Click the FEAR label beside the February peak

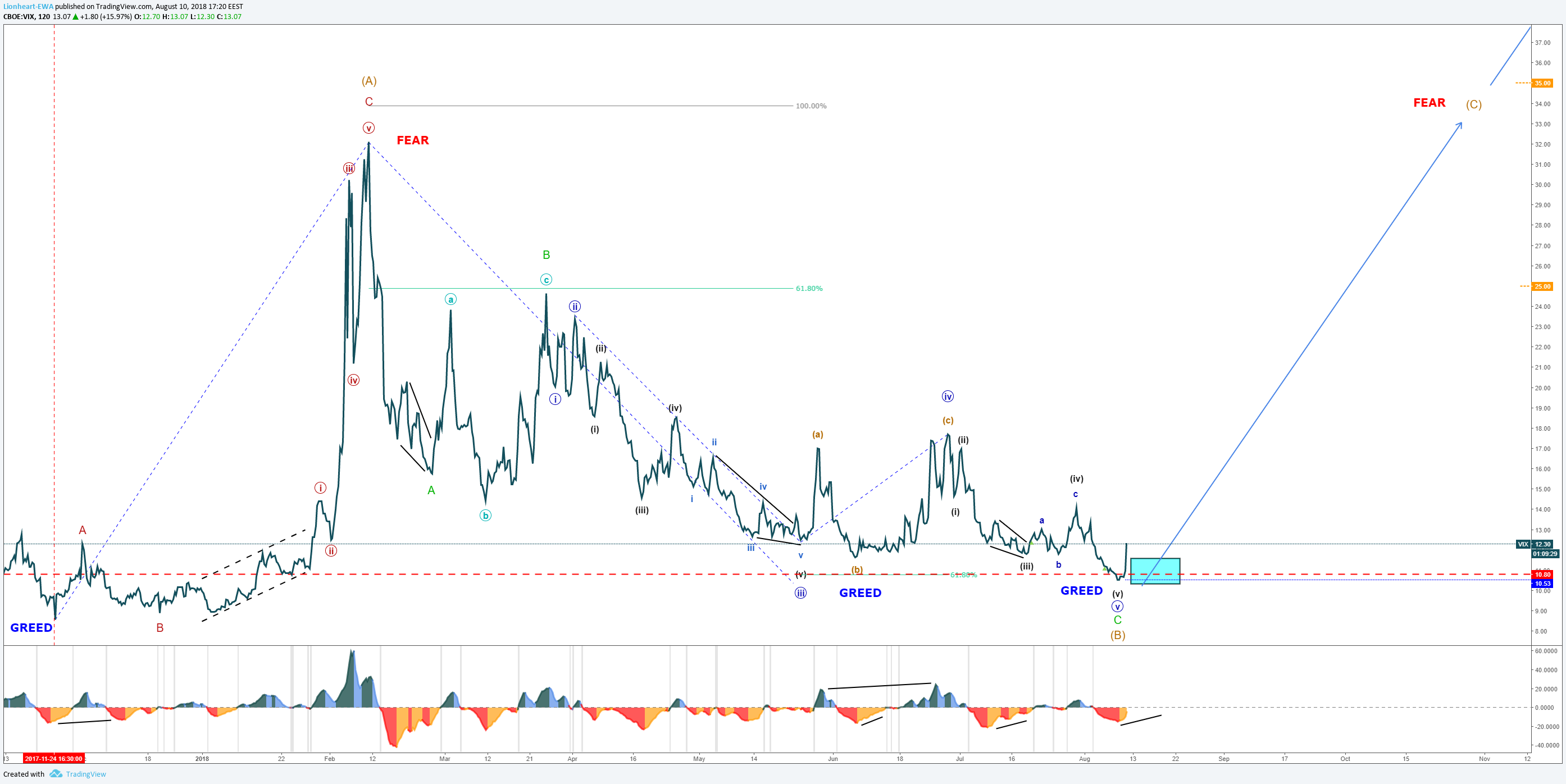pyautogui.click(x=413, y=140)
